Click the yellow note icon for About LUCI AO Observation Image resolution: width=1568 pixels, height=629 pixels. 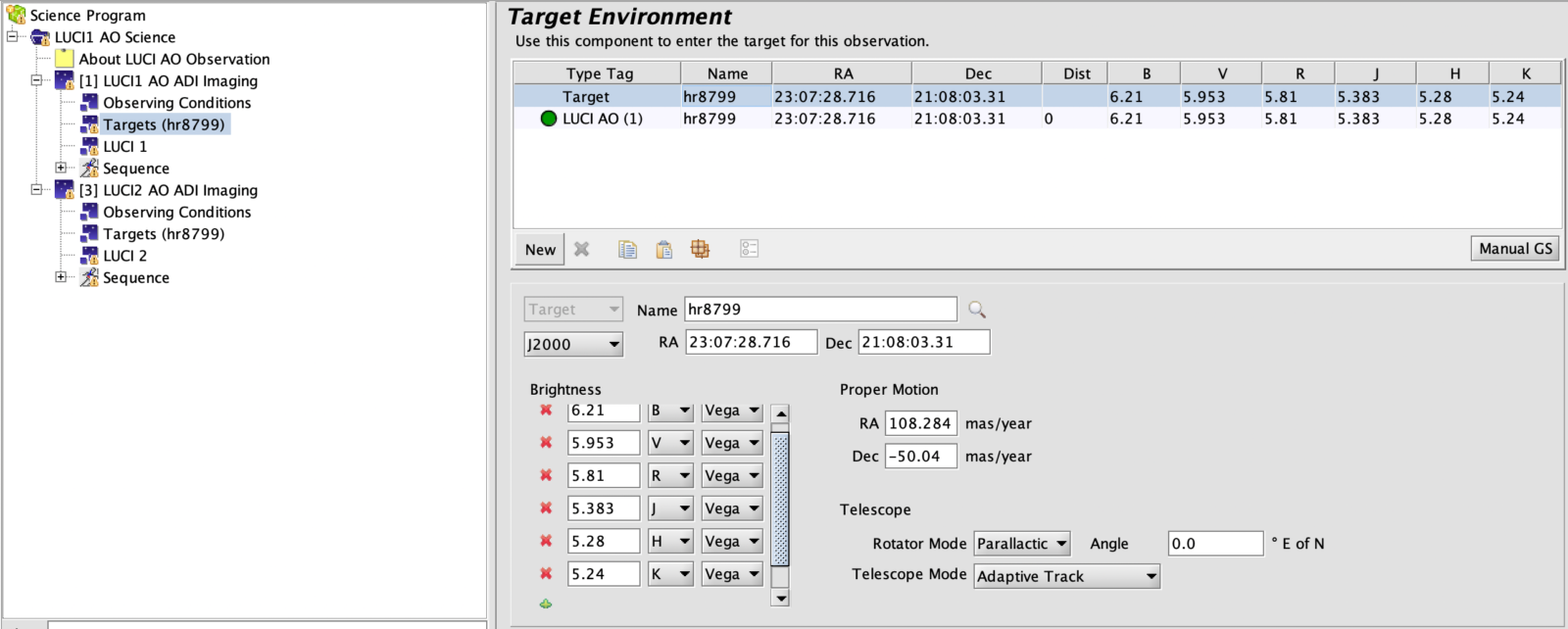point(65,59)
